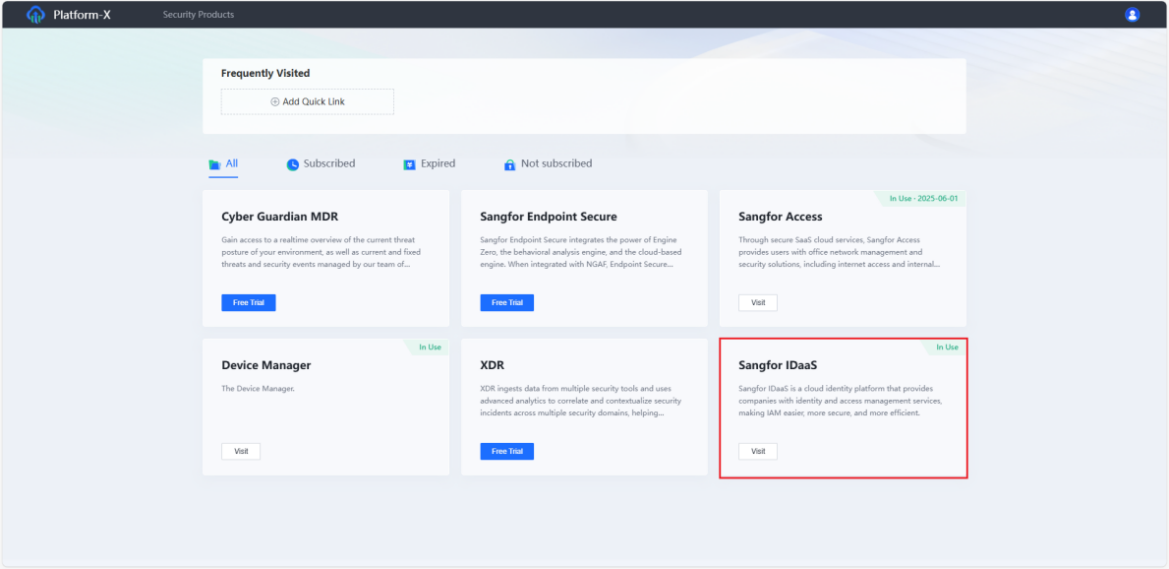
Task: Click Visit on Sangfor Access card
Action: pyautogui.click(x=758, y=303)
